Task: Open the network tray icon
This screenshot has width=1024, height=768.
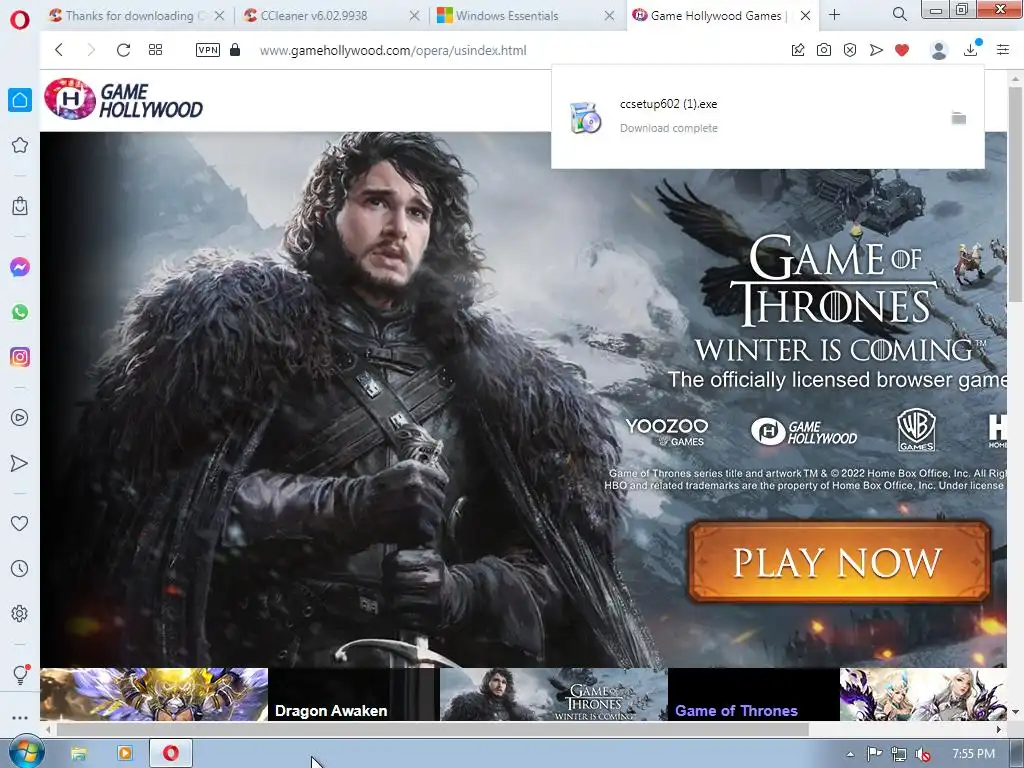Action: [x=899, y=754]
